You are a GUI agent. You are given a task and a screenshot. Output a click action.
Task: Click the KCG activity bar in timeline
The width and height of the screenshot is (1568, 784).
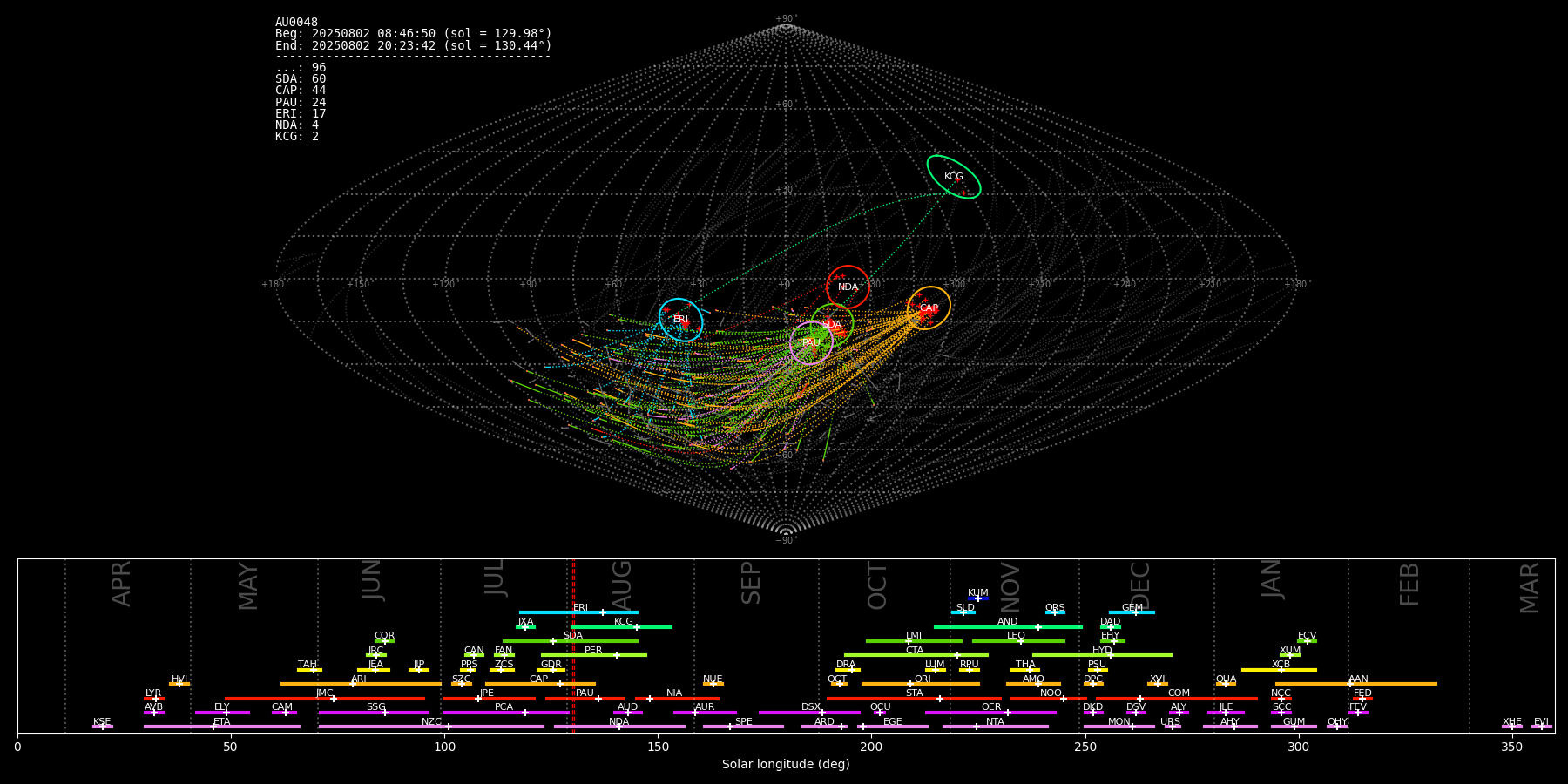pos(621,626)
